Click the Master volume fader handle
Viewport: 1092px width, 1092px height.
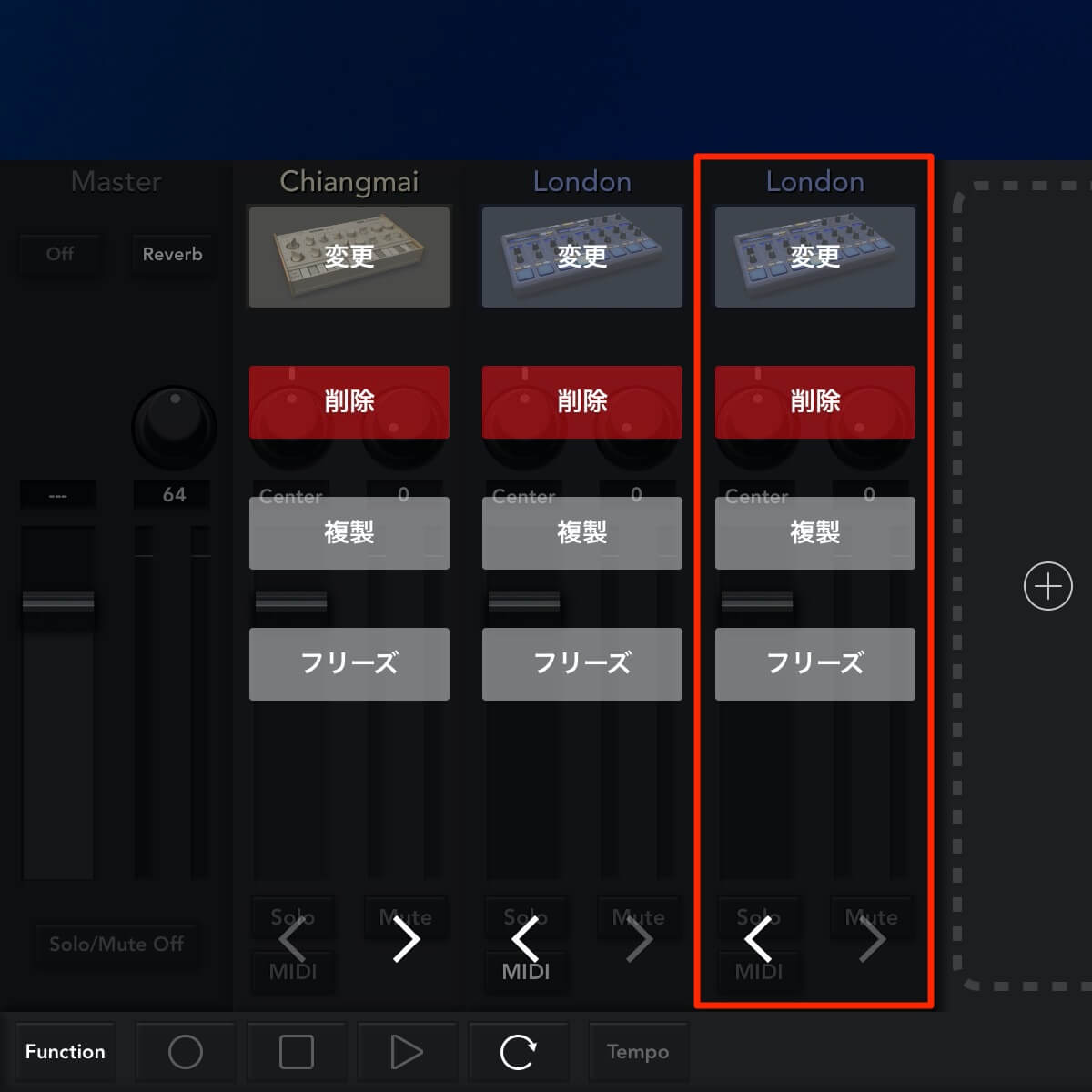(58, 602)
